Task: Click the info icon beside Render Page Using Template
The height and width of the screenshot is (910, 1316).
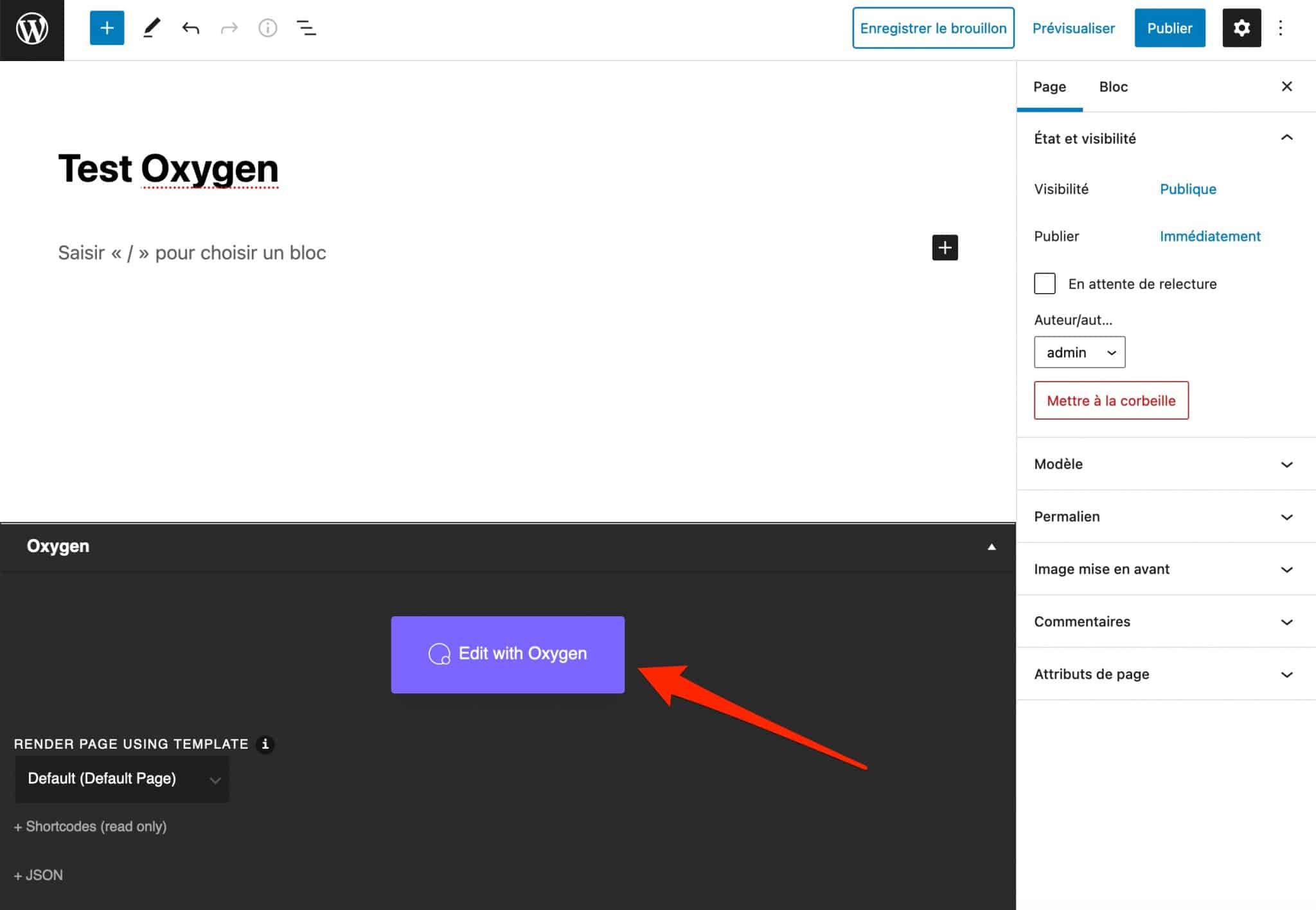Action: point(265,744)
